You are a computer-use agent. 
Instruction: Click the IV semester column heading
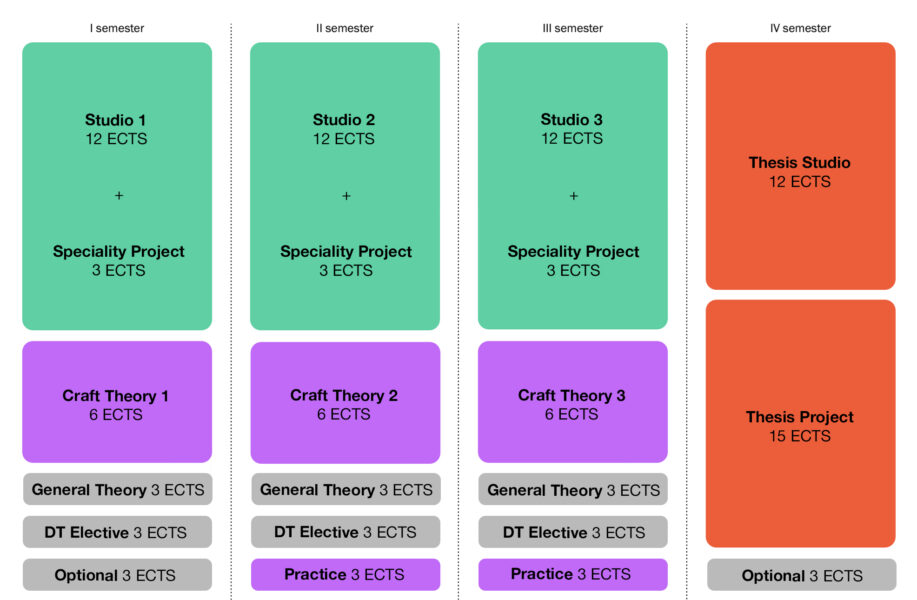coord(800,28)
